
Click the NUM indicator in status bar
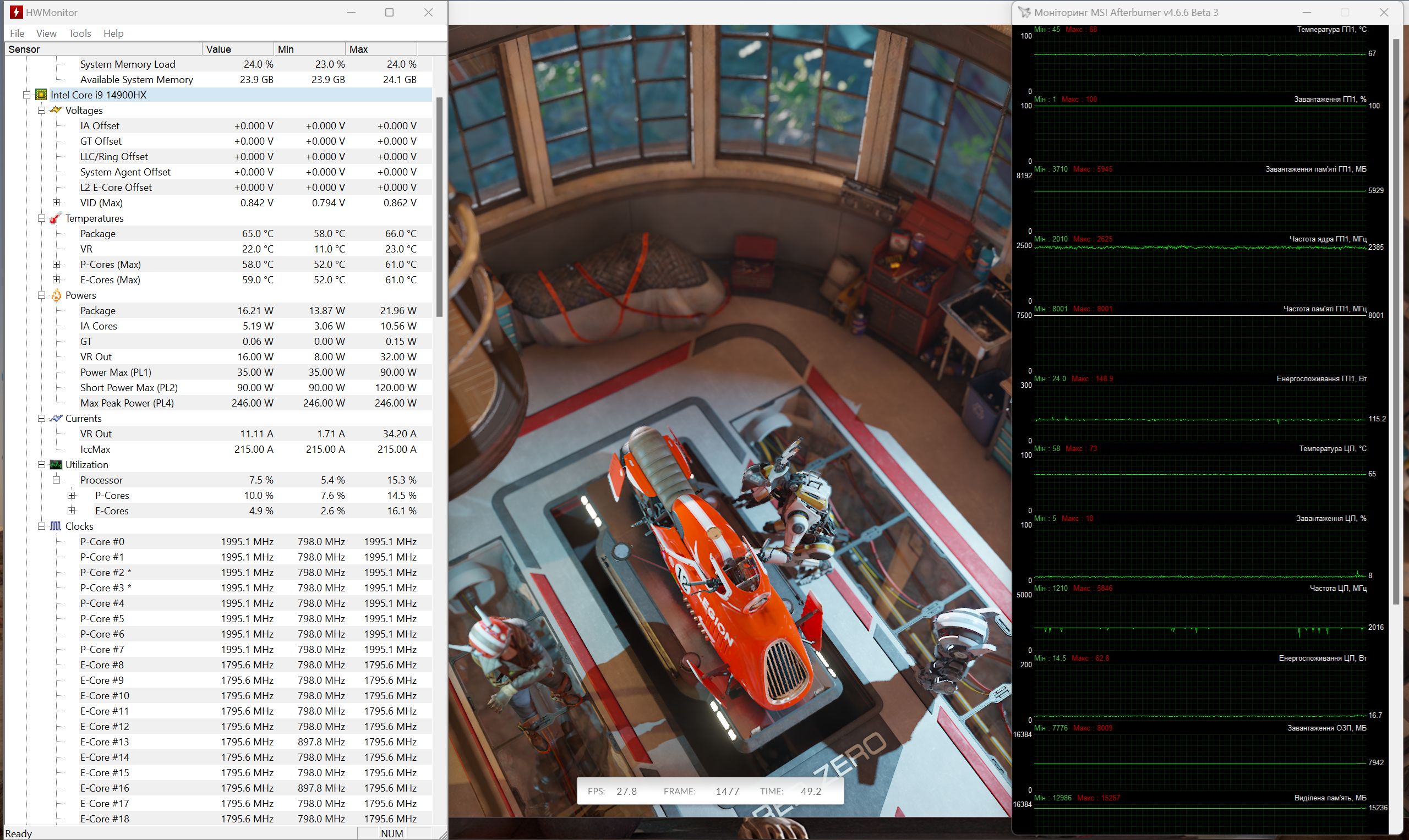pyautogui.click(x=392, y=833)
